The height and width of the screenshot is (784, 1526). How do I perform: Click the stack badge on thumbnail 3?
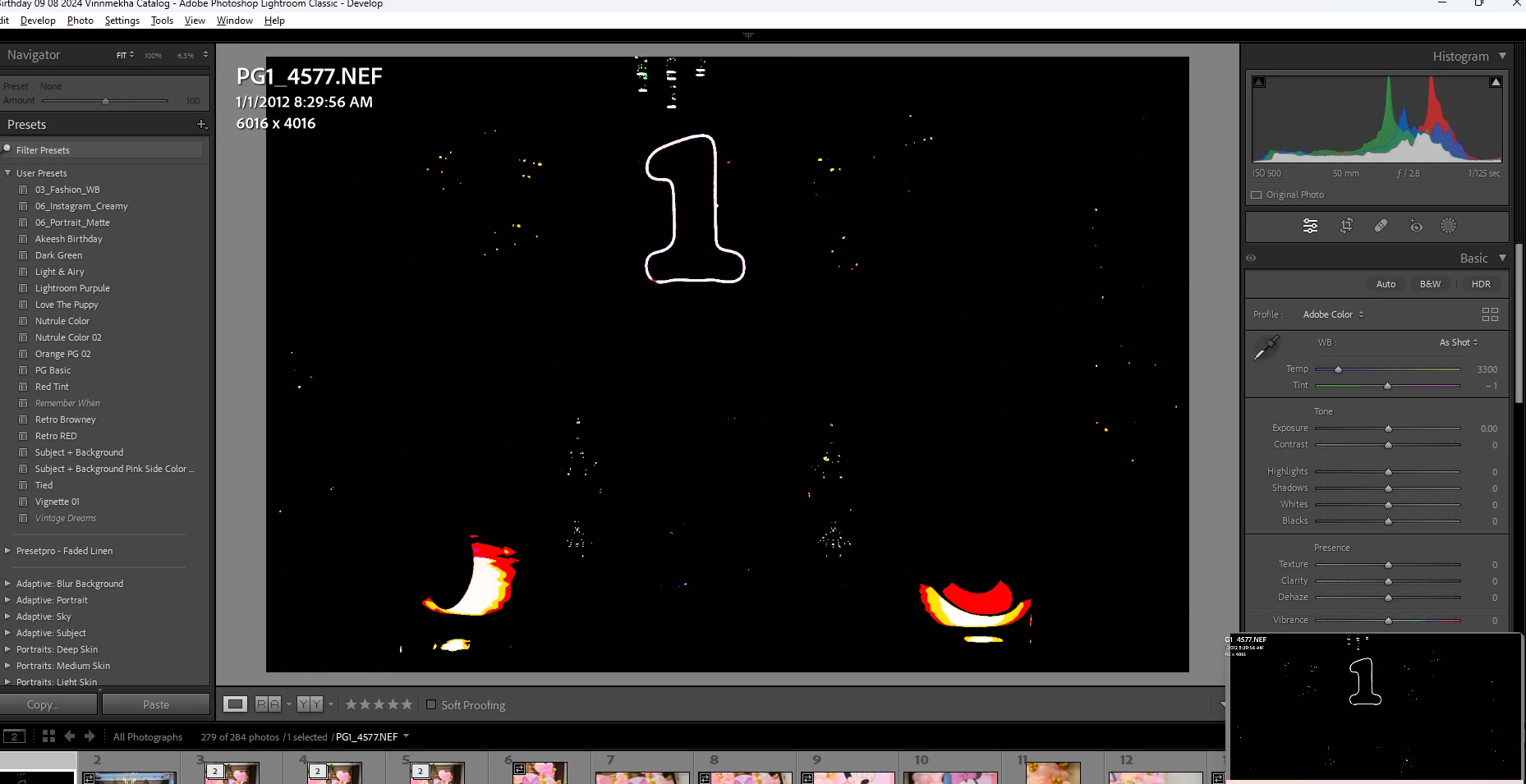(215, 771)
